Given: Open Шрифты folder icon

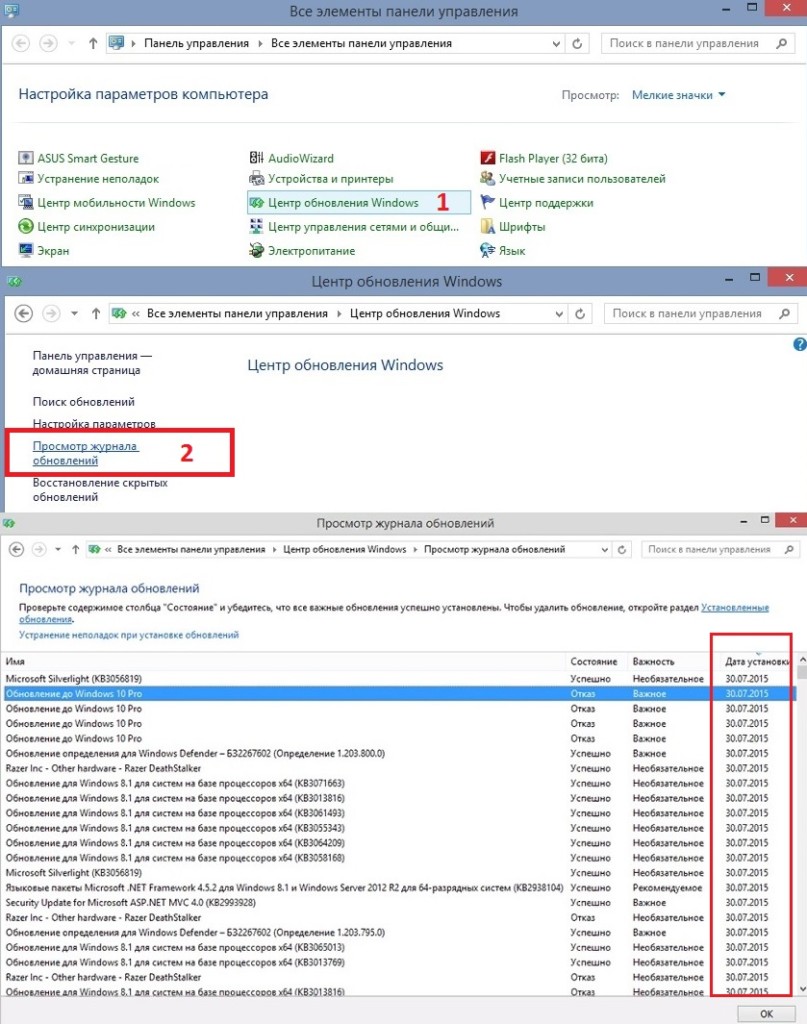Looking at the screenshot, I should pyautogui.click(x=487, y=227).
